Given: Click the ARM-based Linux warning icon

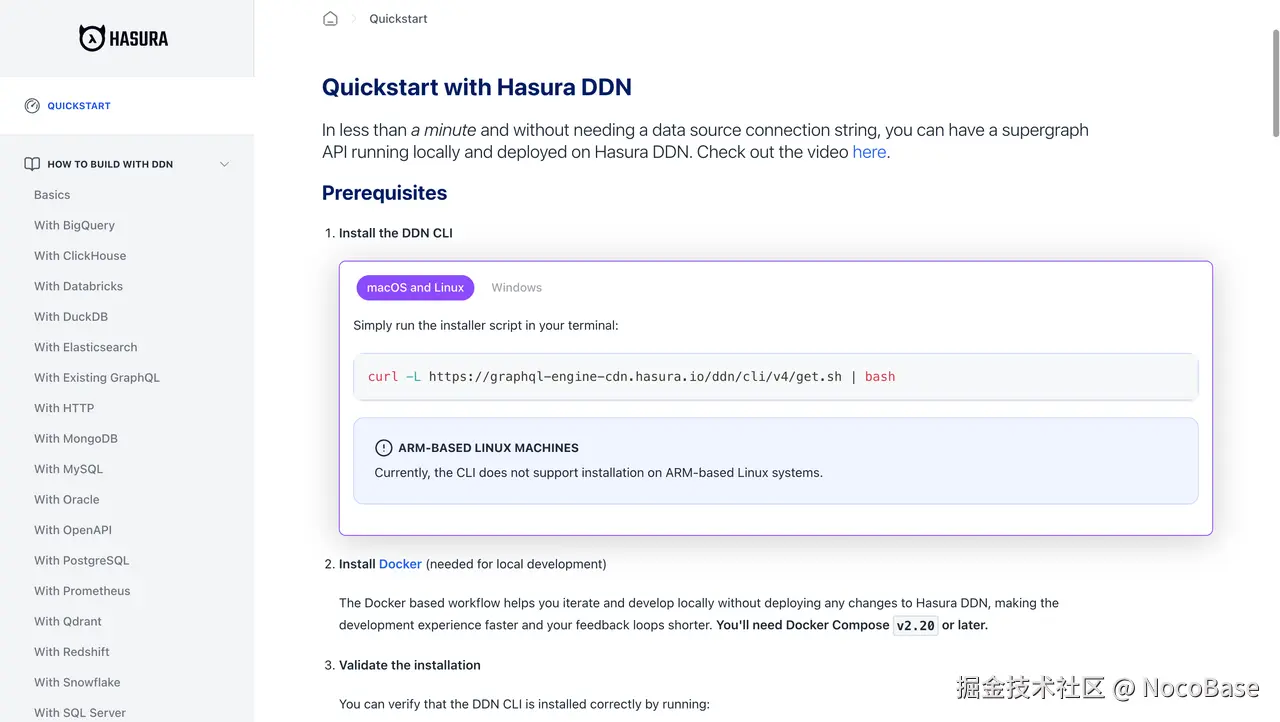Looking at the screenshot, I should 383,448.
